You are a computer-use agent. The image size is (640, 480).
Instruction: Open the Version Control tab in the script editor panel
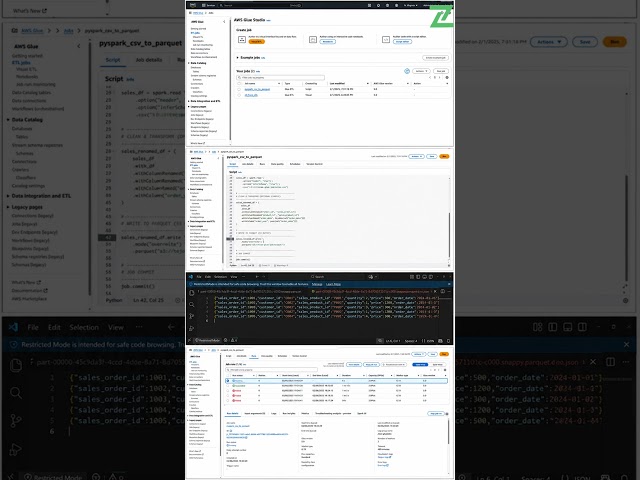(x=315, y=164)
